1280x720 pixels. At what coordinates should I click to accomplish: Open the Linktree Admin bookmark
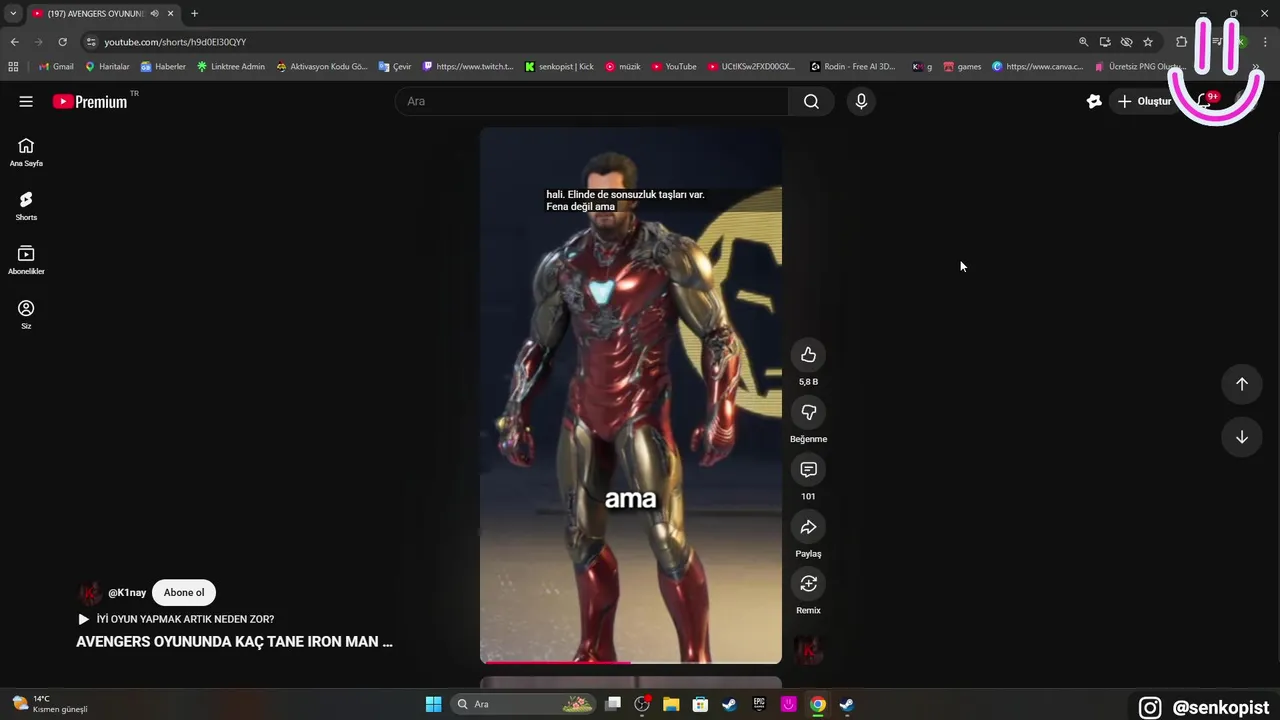[231, 67]
